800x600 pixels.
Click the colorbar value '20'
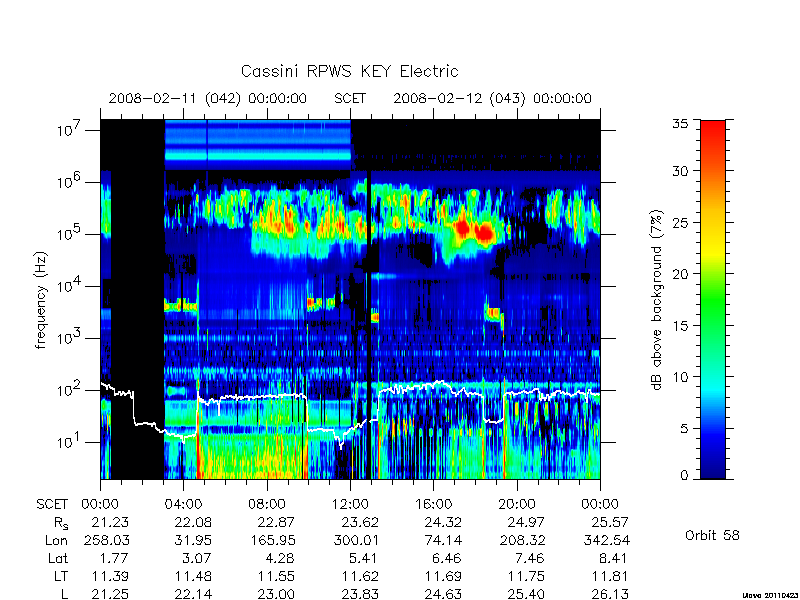click(x=680, y=274)
